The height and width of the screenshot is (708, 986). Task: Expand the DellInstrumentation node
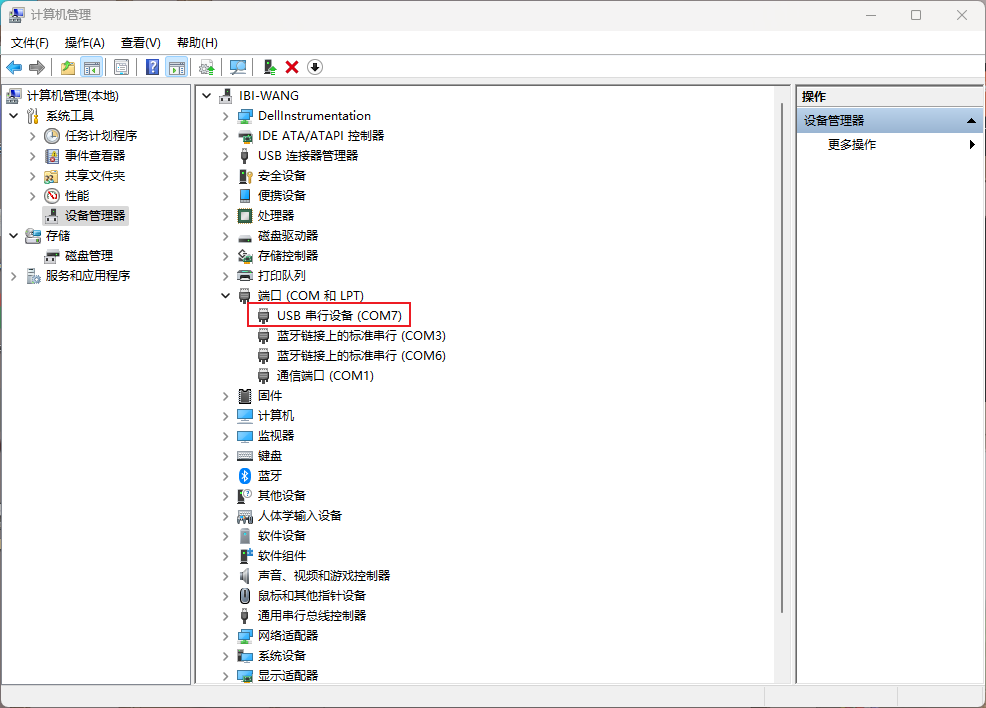225,116
